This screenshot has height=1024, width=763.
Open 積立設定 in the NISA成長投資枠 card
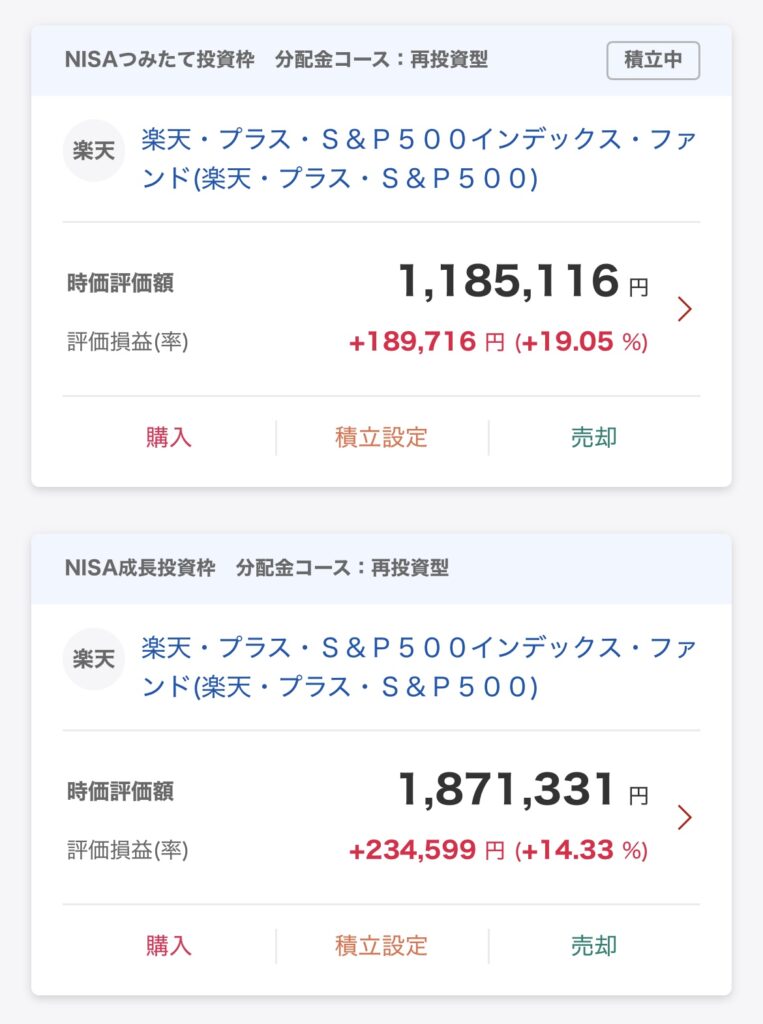381,945
